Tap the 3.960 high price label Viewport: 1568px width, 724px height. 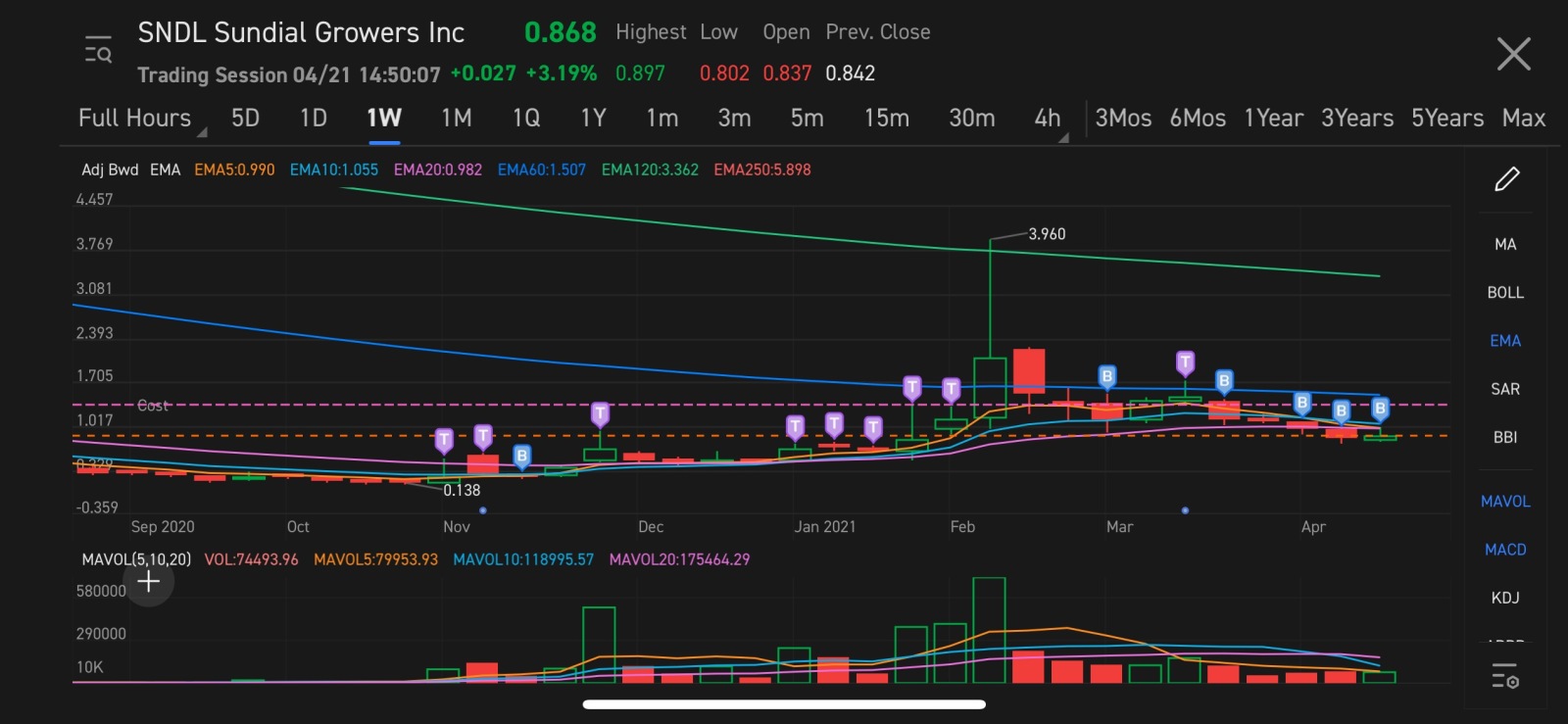pyautogui.click(x=1047, y=234)
